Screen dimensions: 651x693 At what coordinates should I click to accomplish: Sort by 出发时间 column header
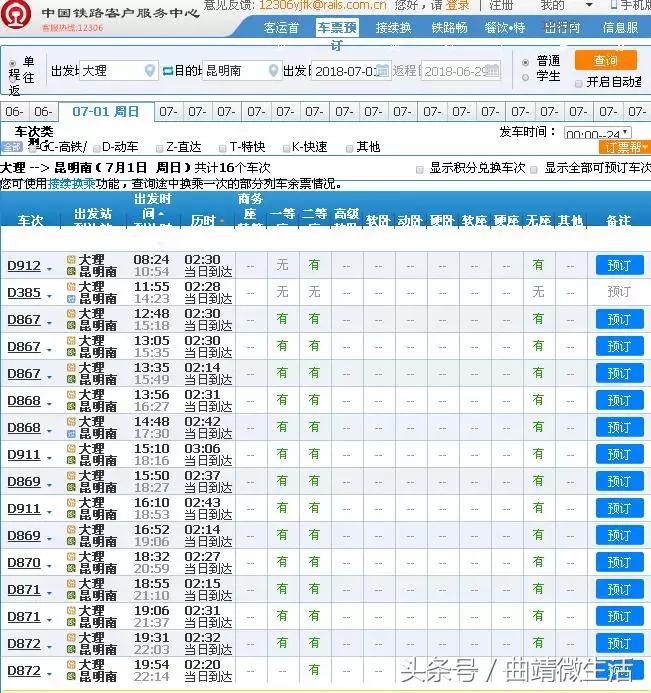(x=152, y=206)
